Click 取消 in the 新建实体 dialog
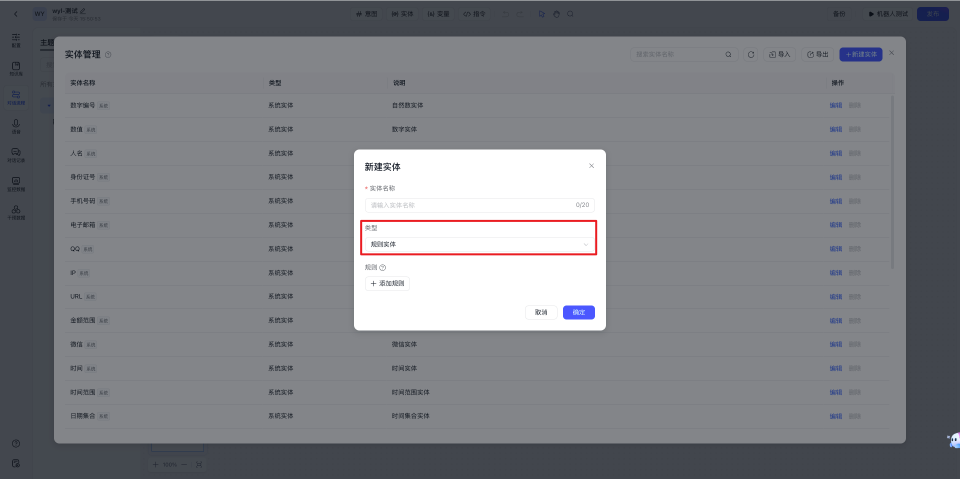This screenshot has width=960, height=479. (x=541, y=312)
